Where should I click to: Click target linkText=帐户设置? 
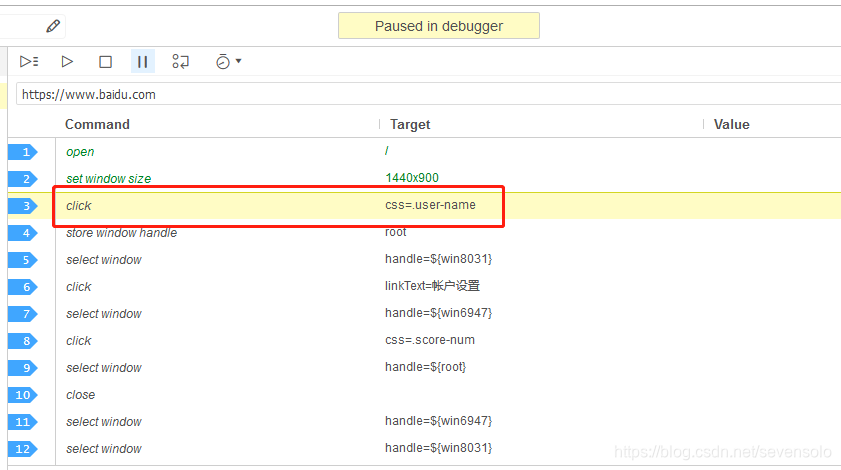pyautogui.click(x=432, y=286)
